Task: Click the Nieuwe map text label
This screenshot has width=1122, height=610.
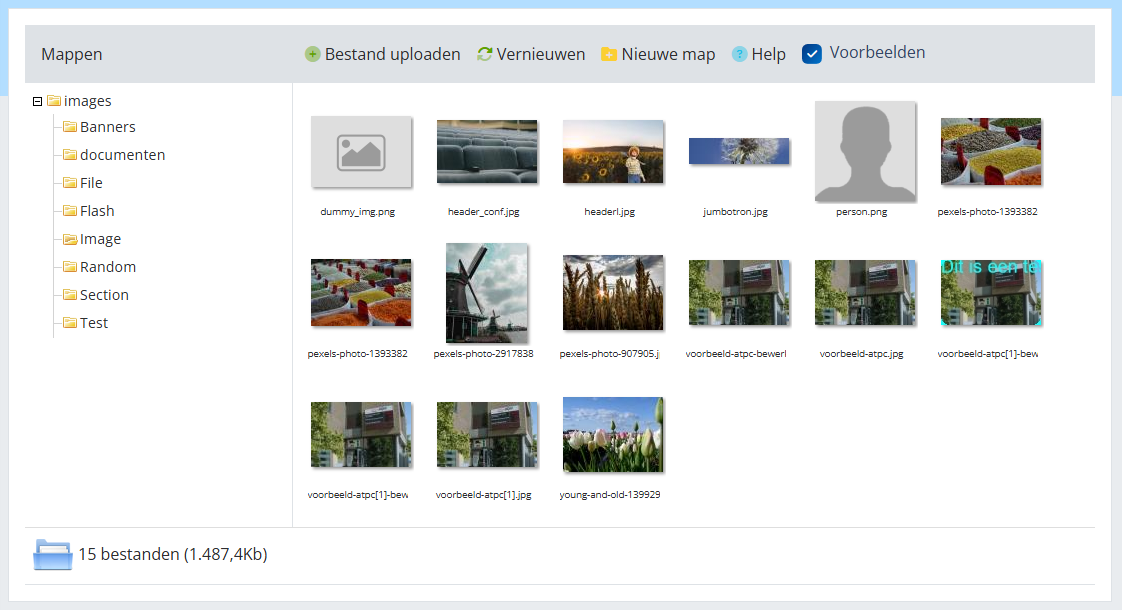Action: (668, 54)
